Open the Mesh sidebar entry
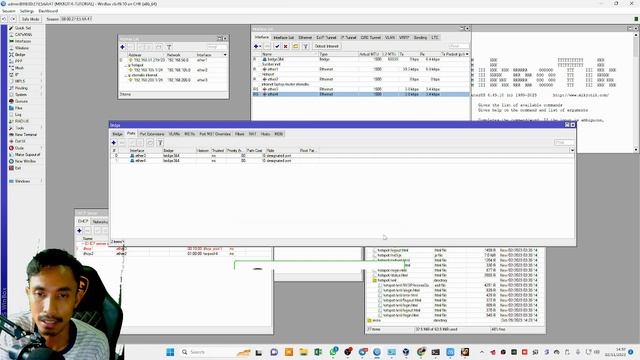This screenshot has width=640, height=360. click(x=19, y=68)
